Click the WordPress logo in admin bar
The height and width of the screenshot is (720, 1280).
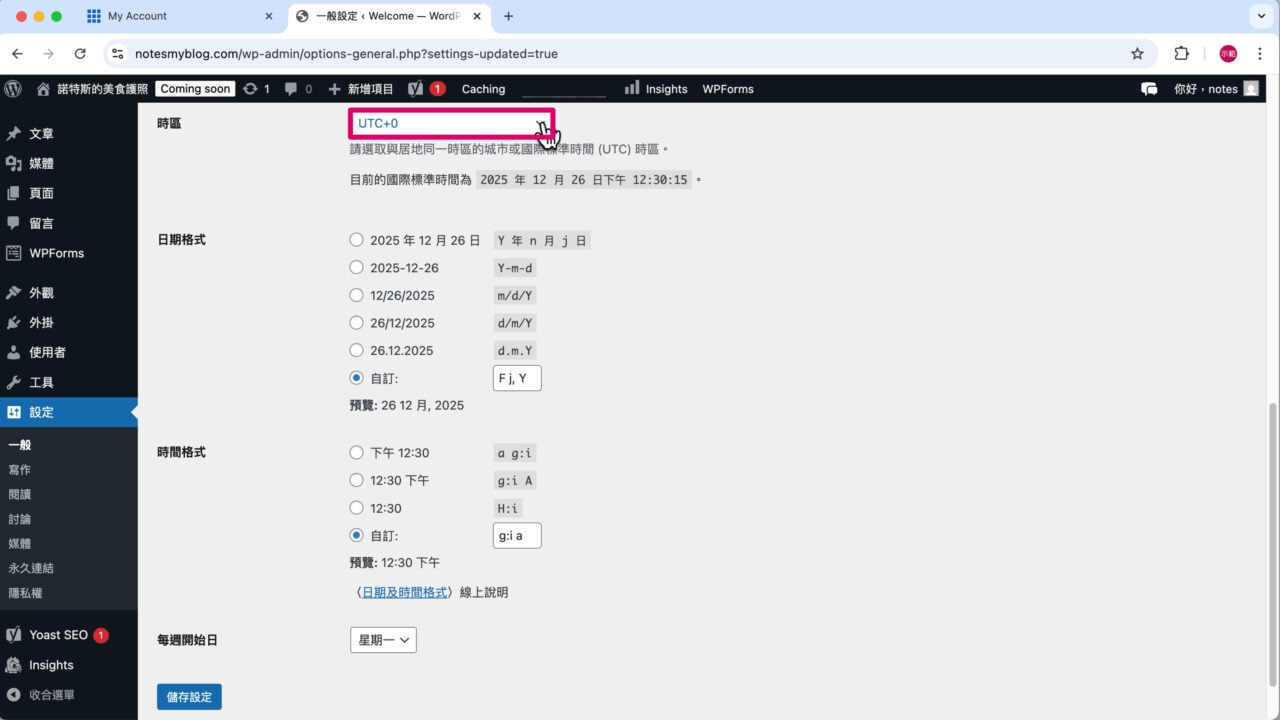tap(13, 89)
